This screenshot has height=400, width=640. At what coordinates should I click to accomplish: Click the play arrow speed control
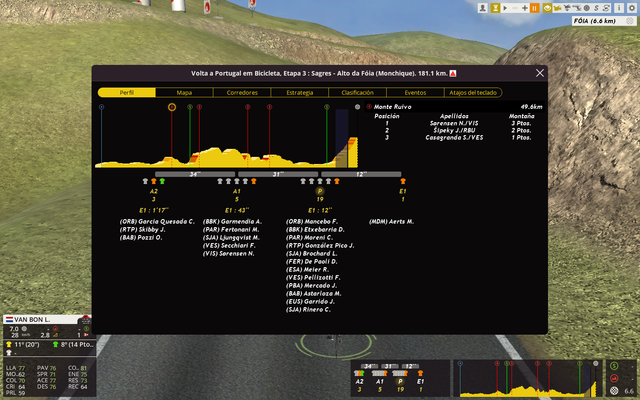tap(505, 8)
